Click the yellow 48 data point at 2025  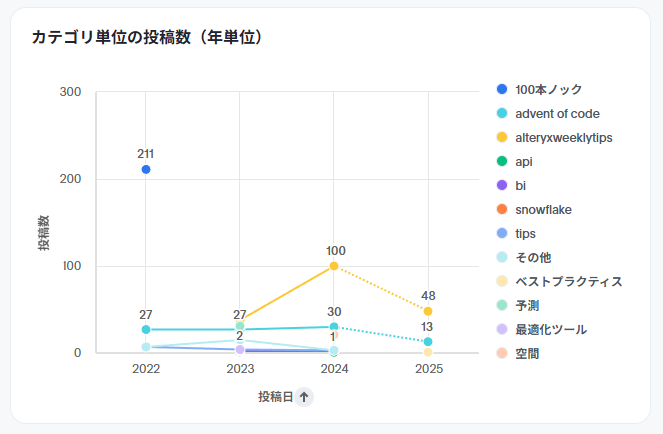click(x=428, y=311)
